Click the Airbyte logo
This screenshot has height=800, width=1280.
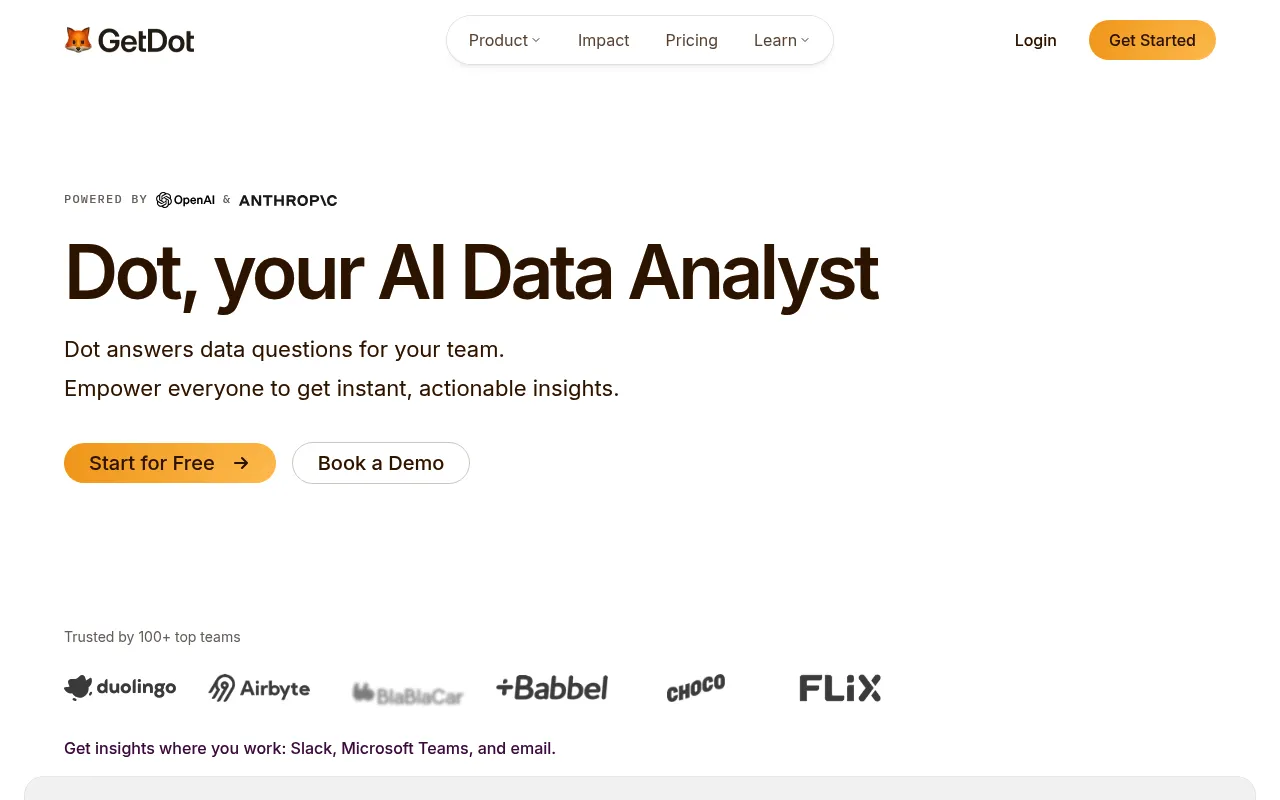pos(259,688)
